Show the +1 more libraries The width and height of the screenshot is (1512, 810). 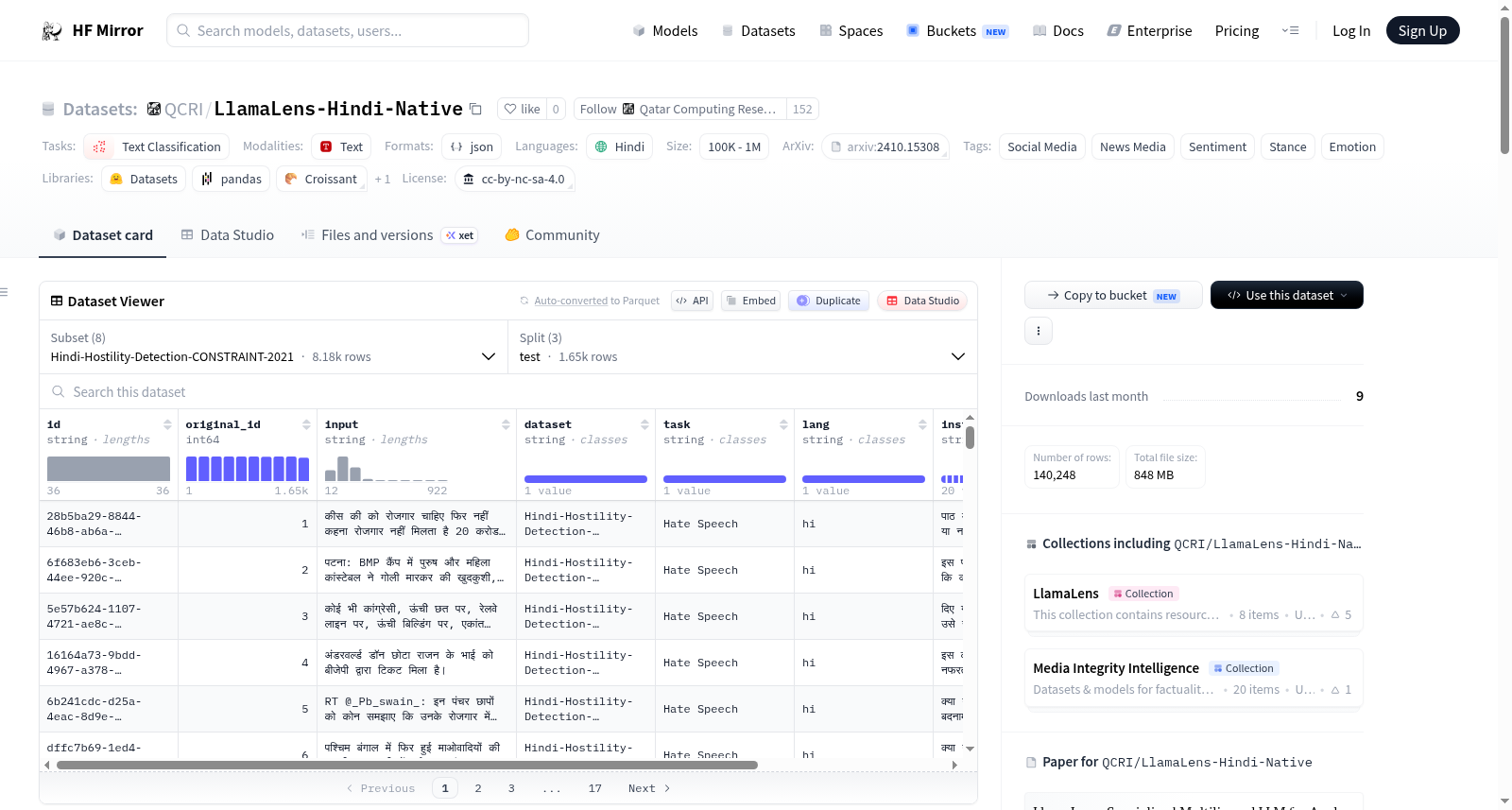382,179
